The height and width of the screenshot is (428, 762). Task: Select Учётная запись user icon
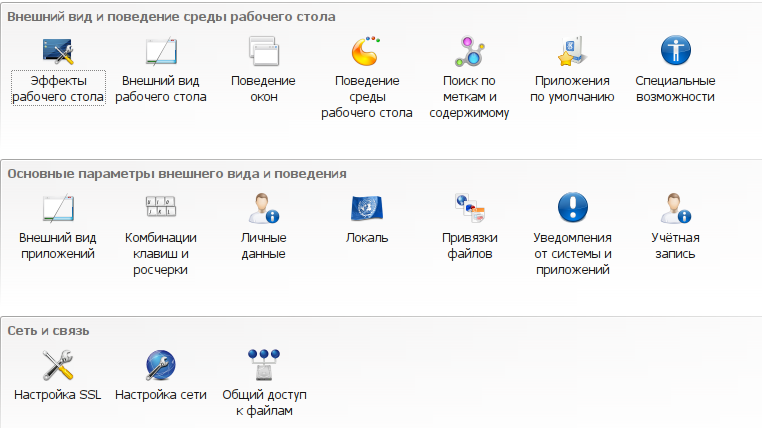coord(675,208)
